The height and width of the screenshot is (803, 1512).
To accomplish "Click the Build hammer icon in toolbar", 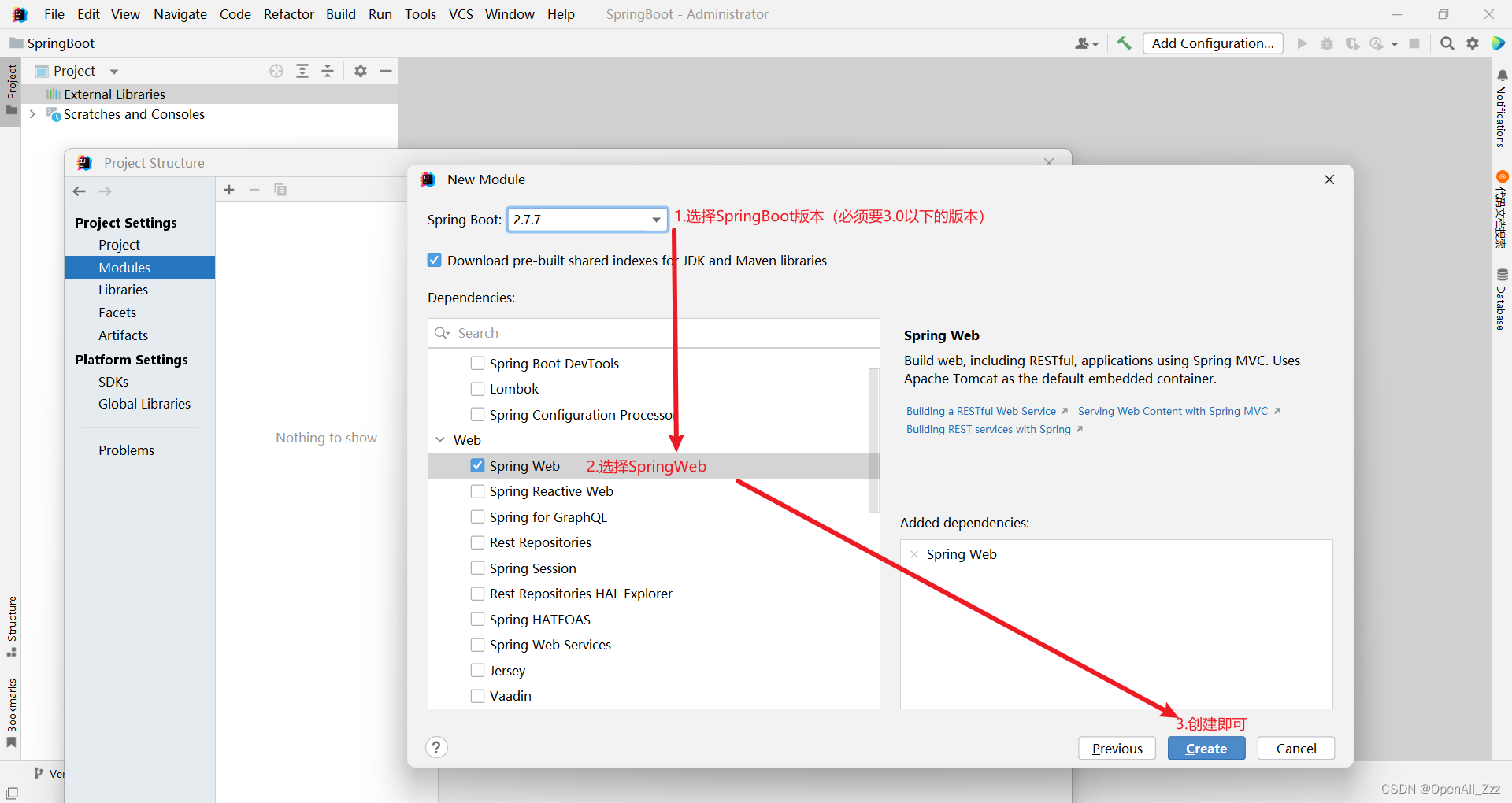I will (x=1124, y=43).
